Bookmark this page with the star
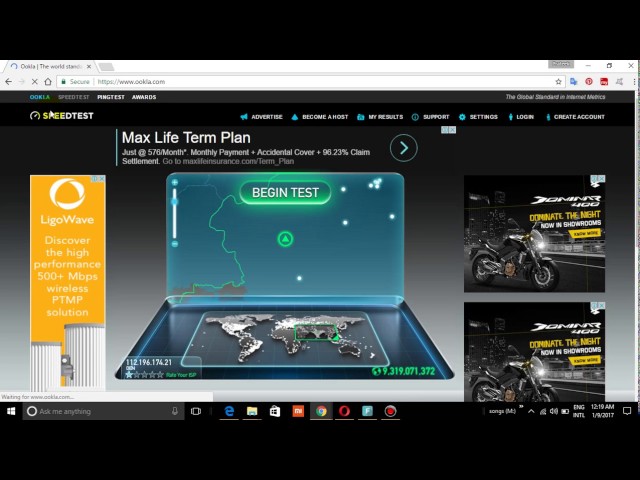The image size is (640, 480). coord(558,82)
